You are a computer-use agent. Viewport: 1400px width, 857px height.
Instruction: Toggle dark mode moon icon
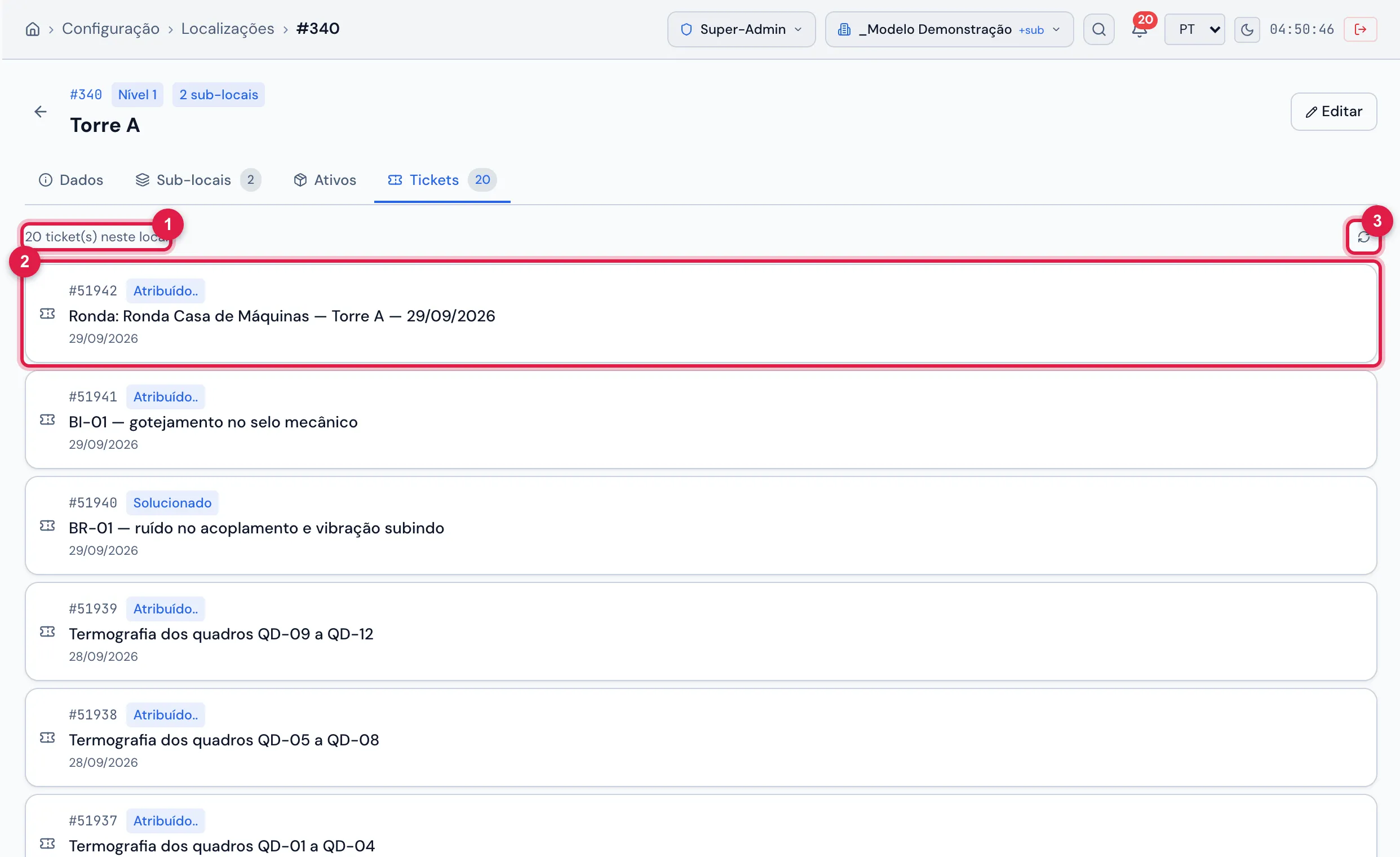[1247, 29]
